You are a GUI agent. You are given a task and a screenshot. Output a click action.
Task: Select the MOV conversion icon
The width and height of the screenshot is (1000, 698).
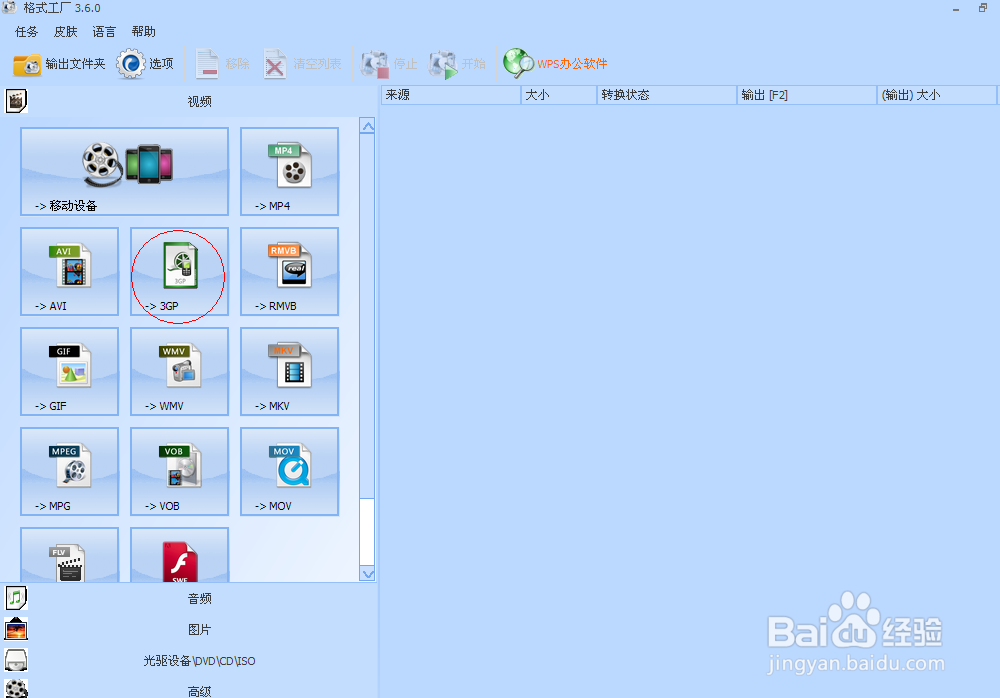point(290,472)
